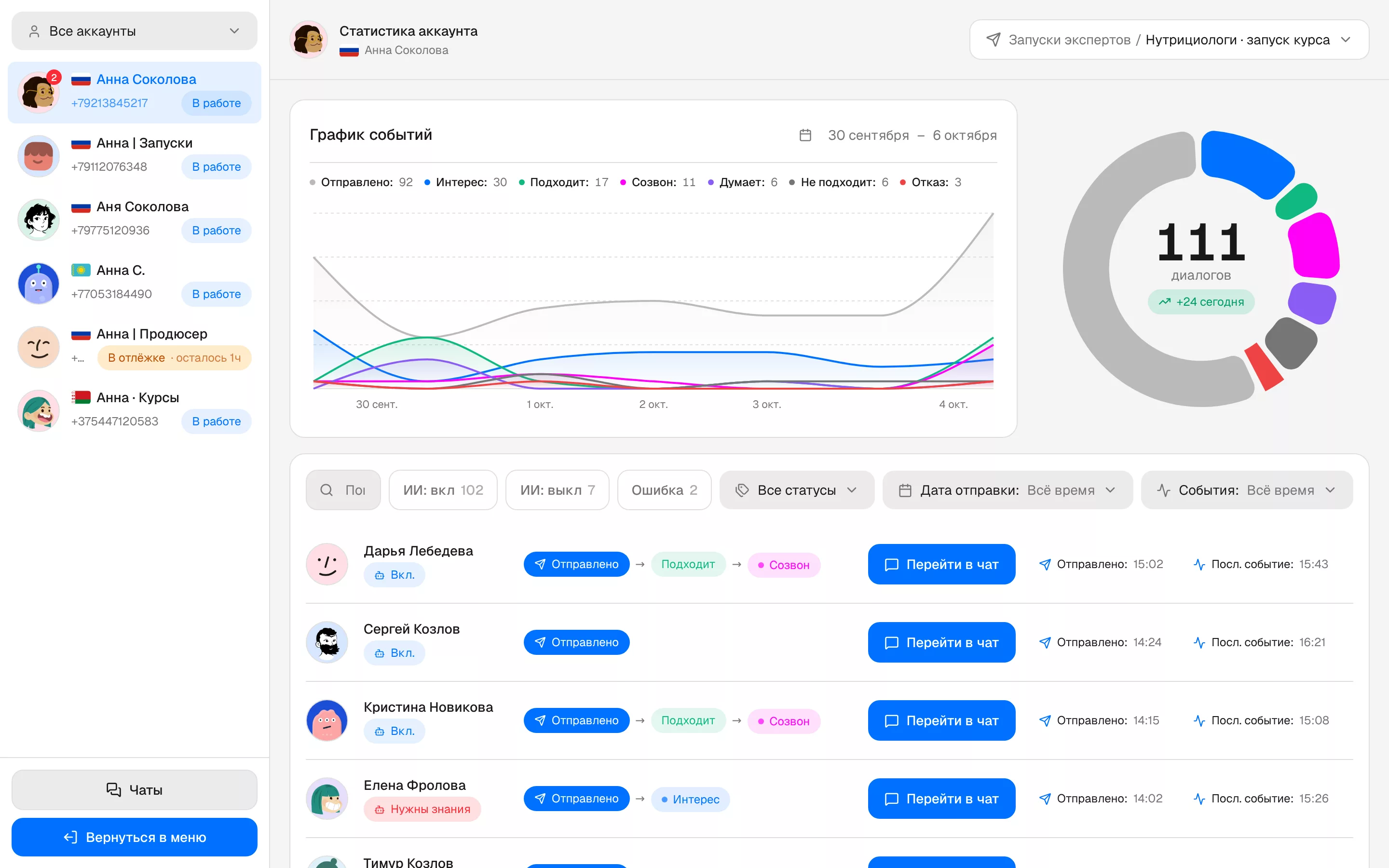Toggle AI Вкл. badge for Дарья Лебедева
The height and width of the screenshot is (868, 1389).
click(395, 575)
